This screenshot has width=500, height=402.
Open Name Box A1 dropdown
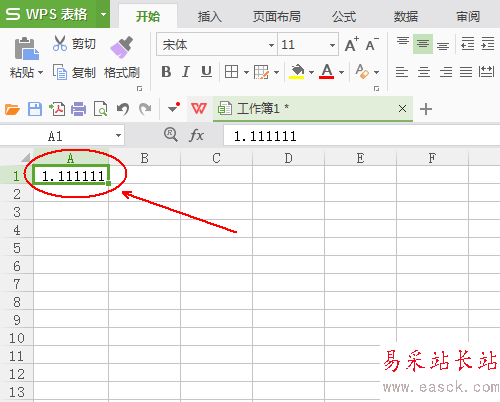tap(118, 135)
